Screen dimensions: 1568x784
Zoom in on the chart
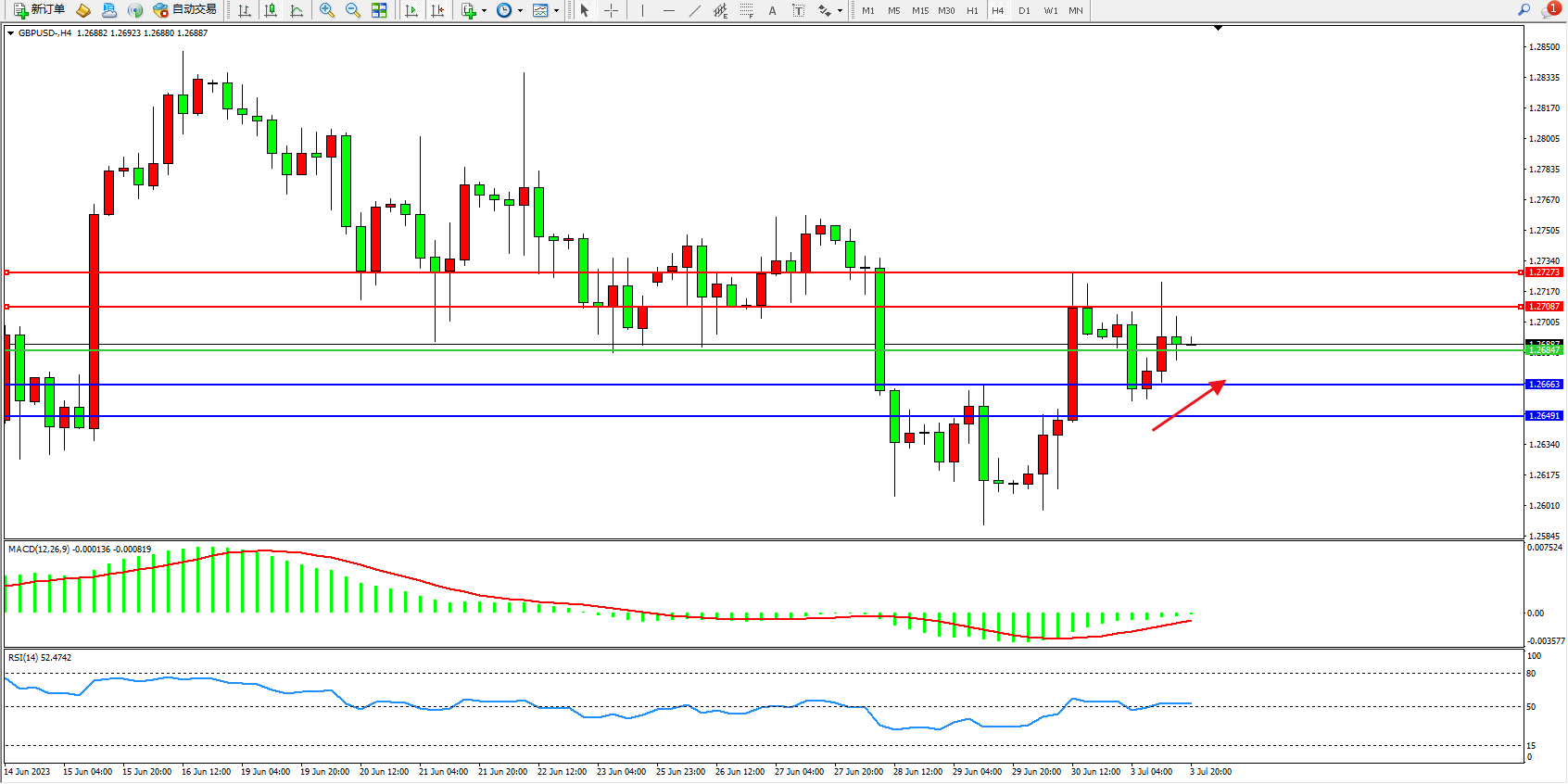[x=327, y=10]
